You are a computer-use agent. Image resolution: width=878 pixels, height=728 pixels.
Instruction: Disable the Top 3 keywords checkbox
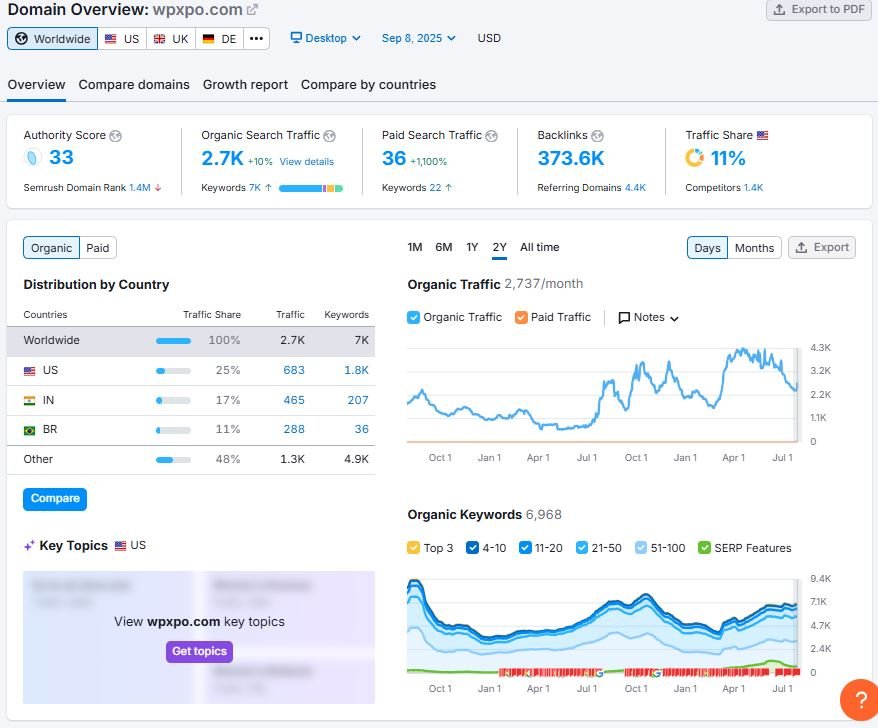(413, 547)
